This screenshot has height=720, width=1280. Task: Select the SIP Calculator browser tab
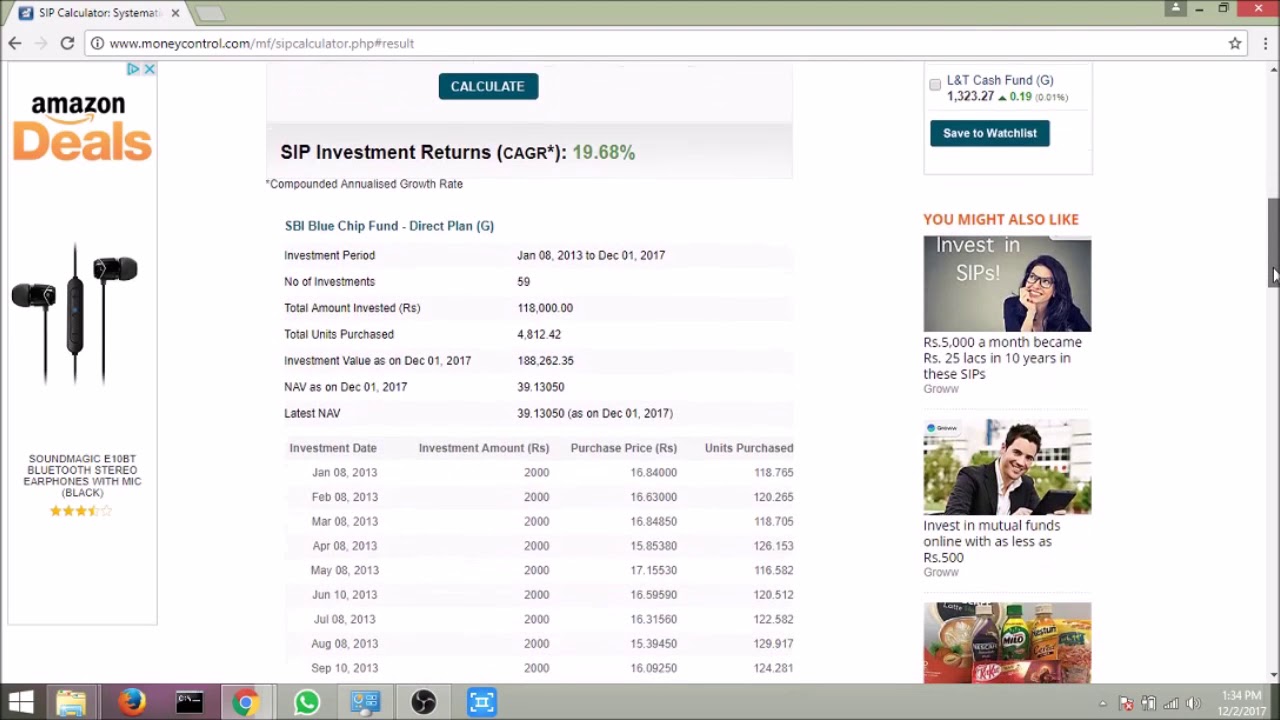click(100, 13)
